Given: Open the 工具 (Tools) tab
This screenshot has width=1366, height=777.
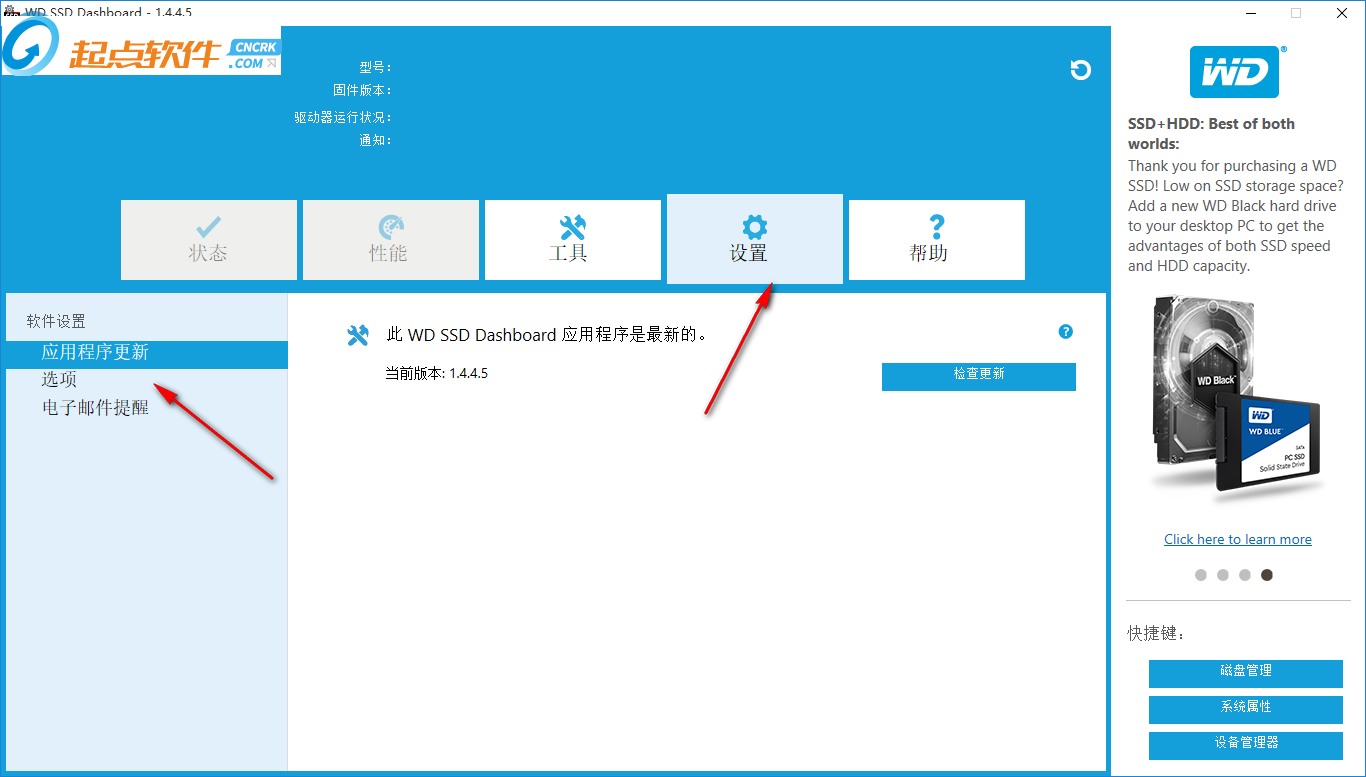Looking at the screenshot, I should tap(573, 240).
